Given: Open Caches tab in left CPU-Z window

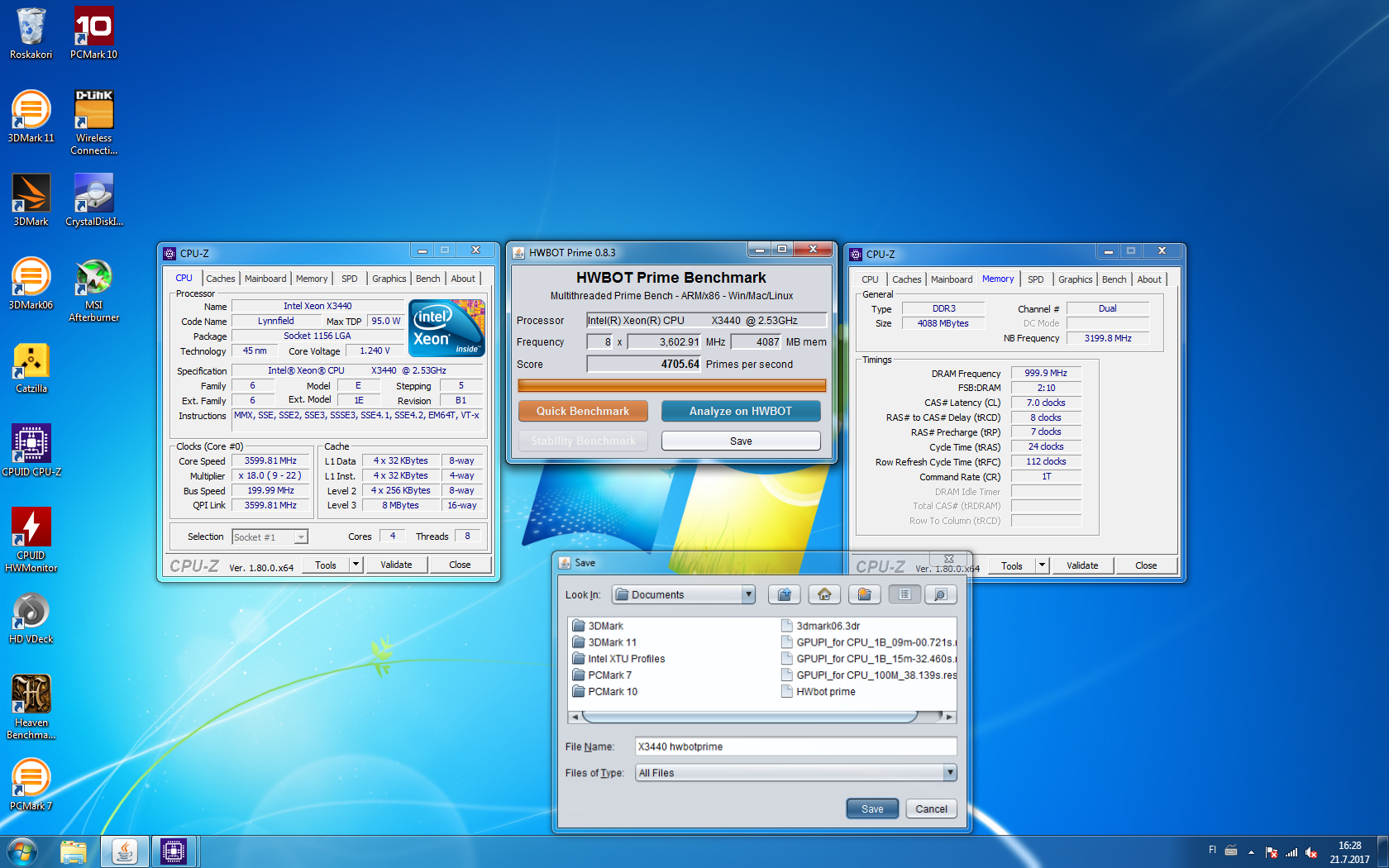Looking at the screenshot, I should click(x=221, y=279).
